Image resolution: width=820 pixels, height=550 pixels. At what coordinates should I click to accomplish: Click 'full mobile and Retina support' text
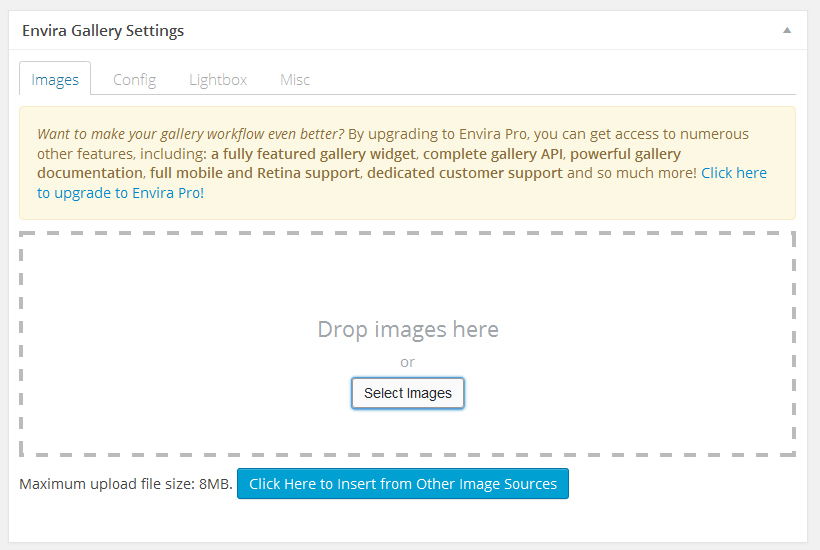click(255, 173)
